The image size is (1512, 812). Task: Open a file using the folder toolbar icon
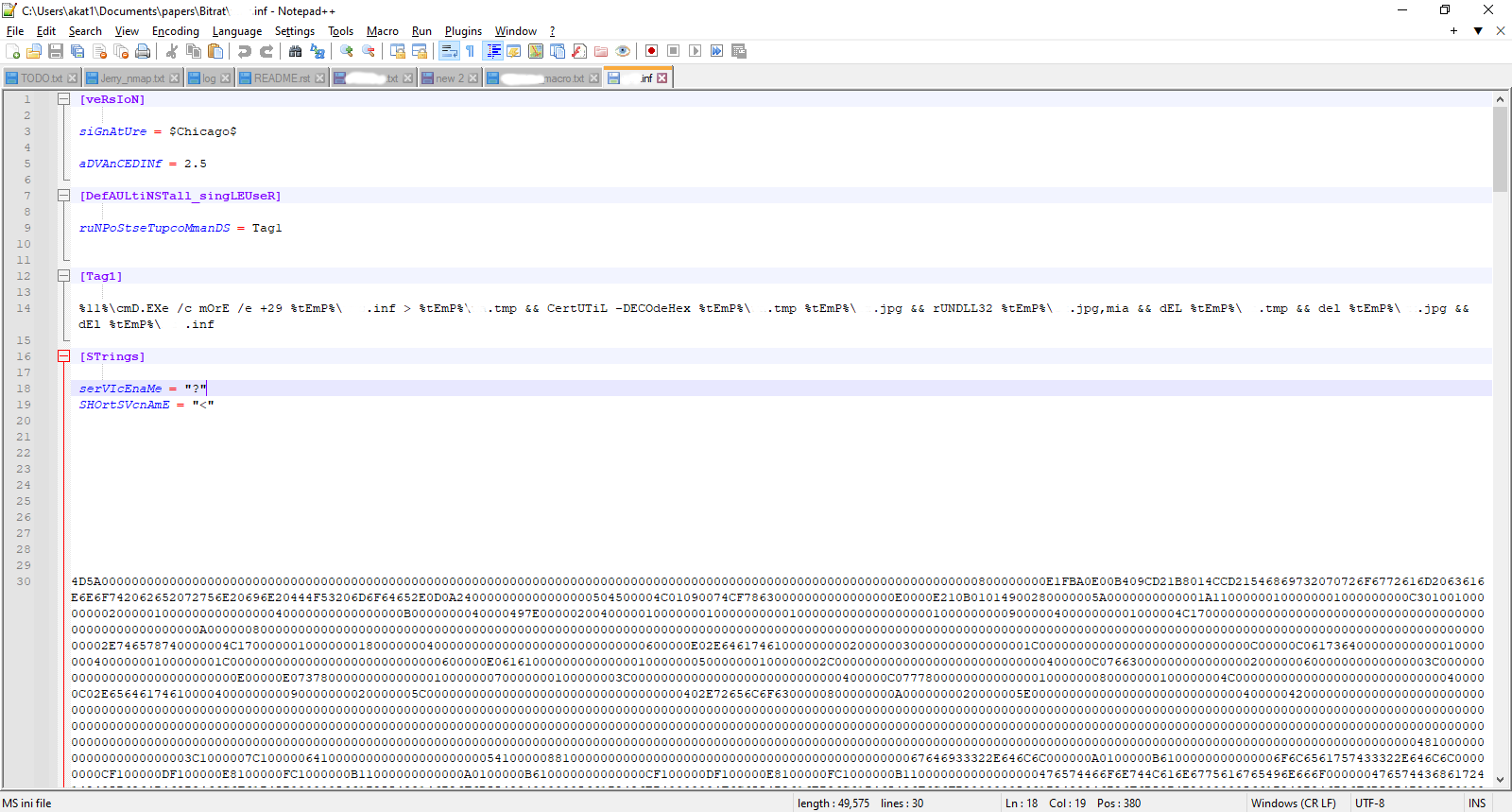[x=34, y=51]
